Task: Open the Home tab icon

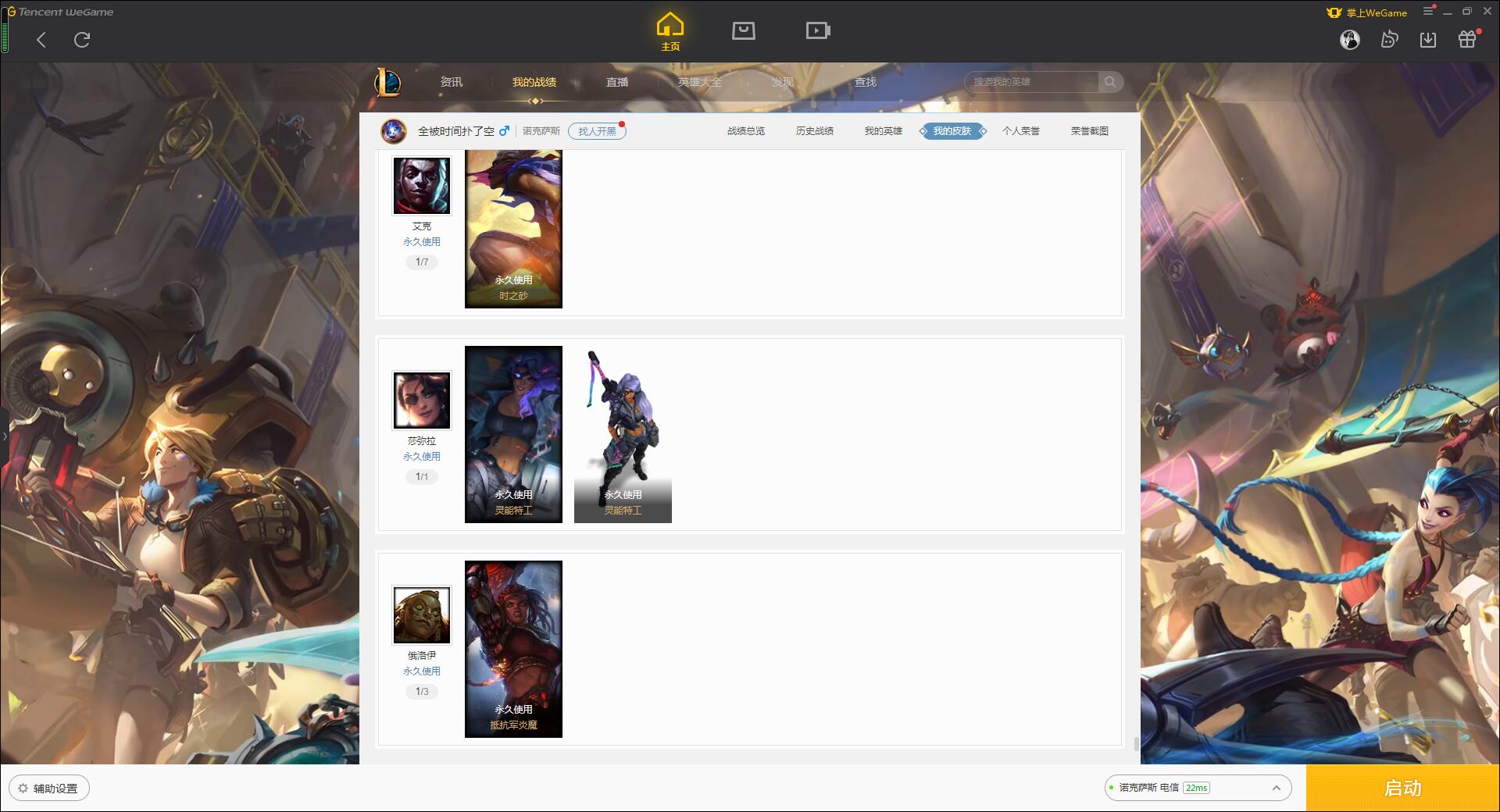Action: [670, 32]
